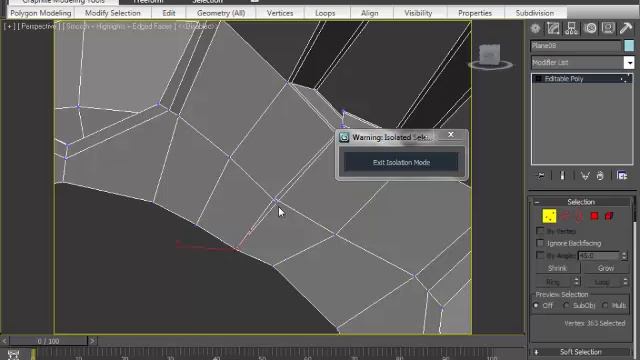Viewport: 640px width, 360px height.
Task: Open the Properties ribbon panel
Action: tap(475, 13)
